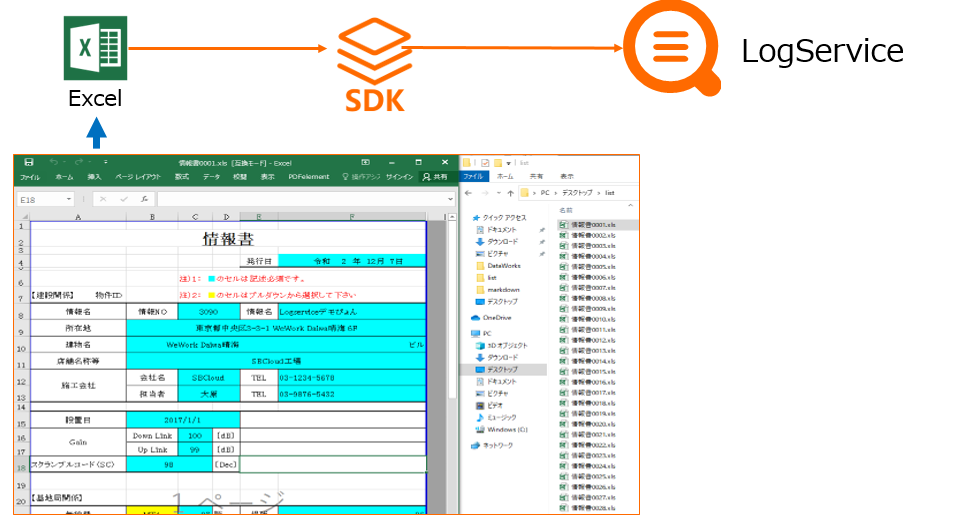This screenshot has height=517, width=968.
Task: Click the Undo arrow in Excel
Action: coord(54,162)
